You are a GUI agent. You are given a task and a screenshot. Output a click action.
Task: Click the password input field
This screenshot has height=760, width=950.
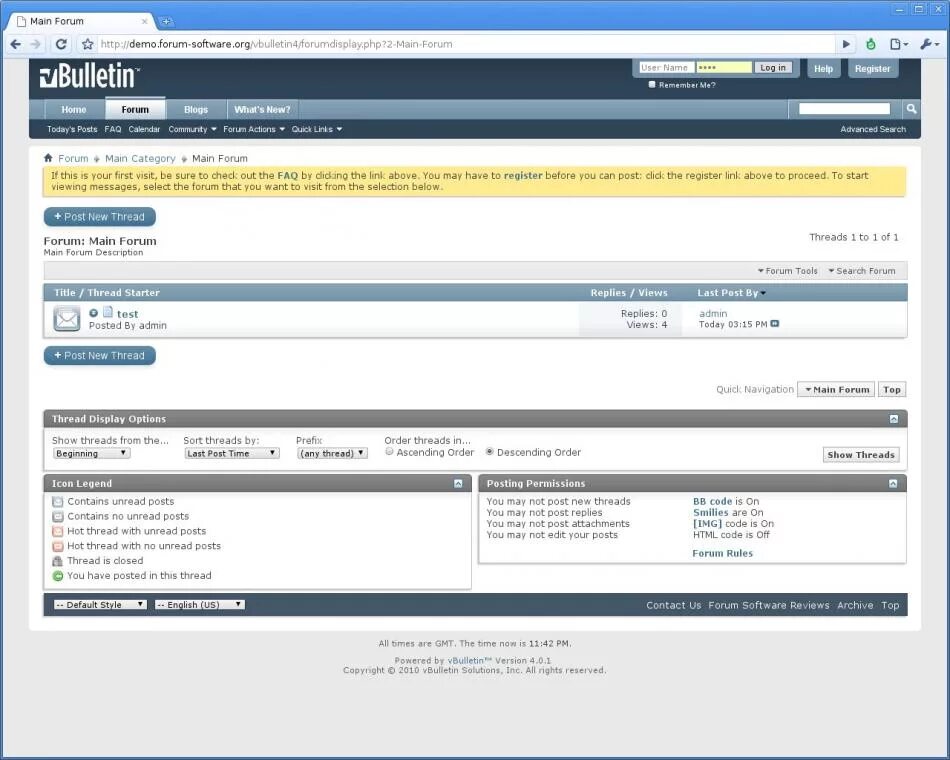(723, 67)
